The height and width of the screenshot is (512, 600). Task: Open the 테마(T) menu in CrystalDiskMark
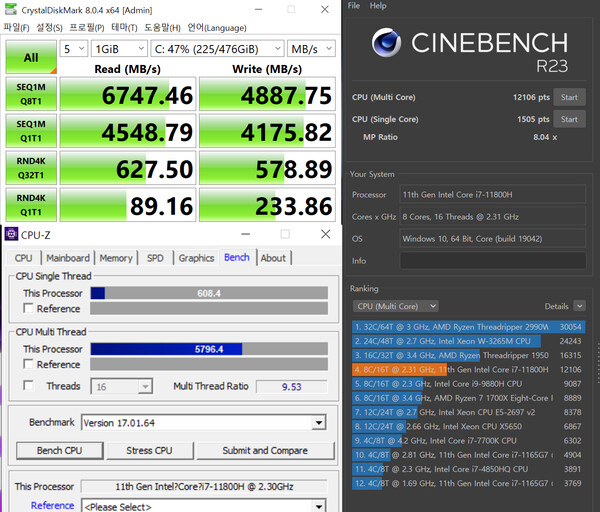pos(124,28)
